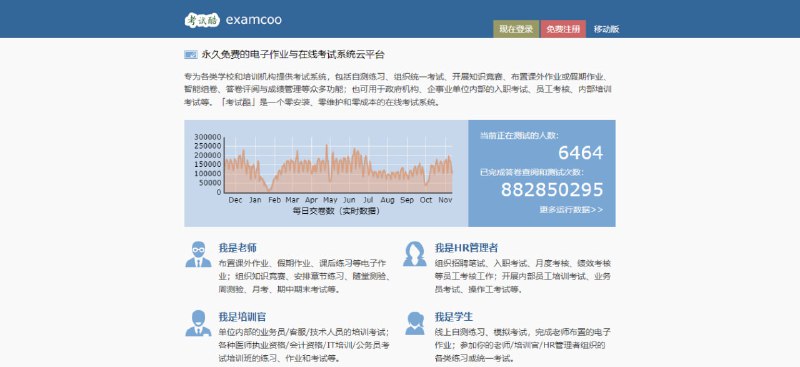
Task: Click the HR description beginning 组织招聘笔试
Action: pyautogui.click(x=523, y=277)
